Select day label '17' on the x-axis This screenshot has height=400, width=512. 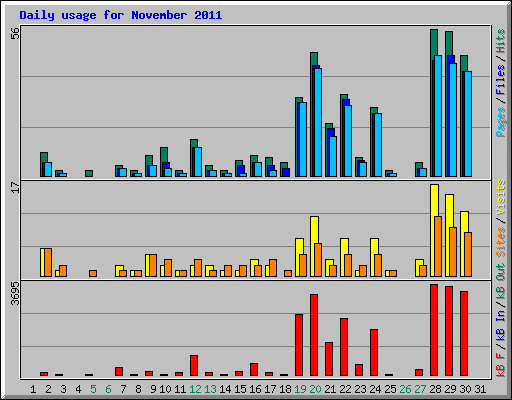coord(270,389)
